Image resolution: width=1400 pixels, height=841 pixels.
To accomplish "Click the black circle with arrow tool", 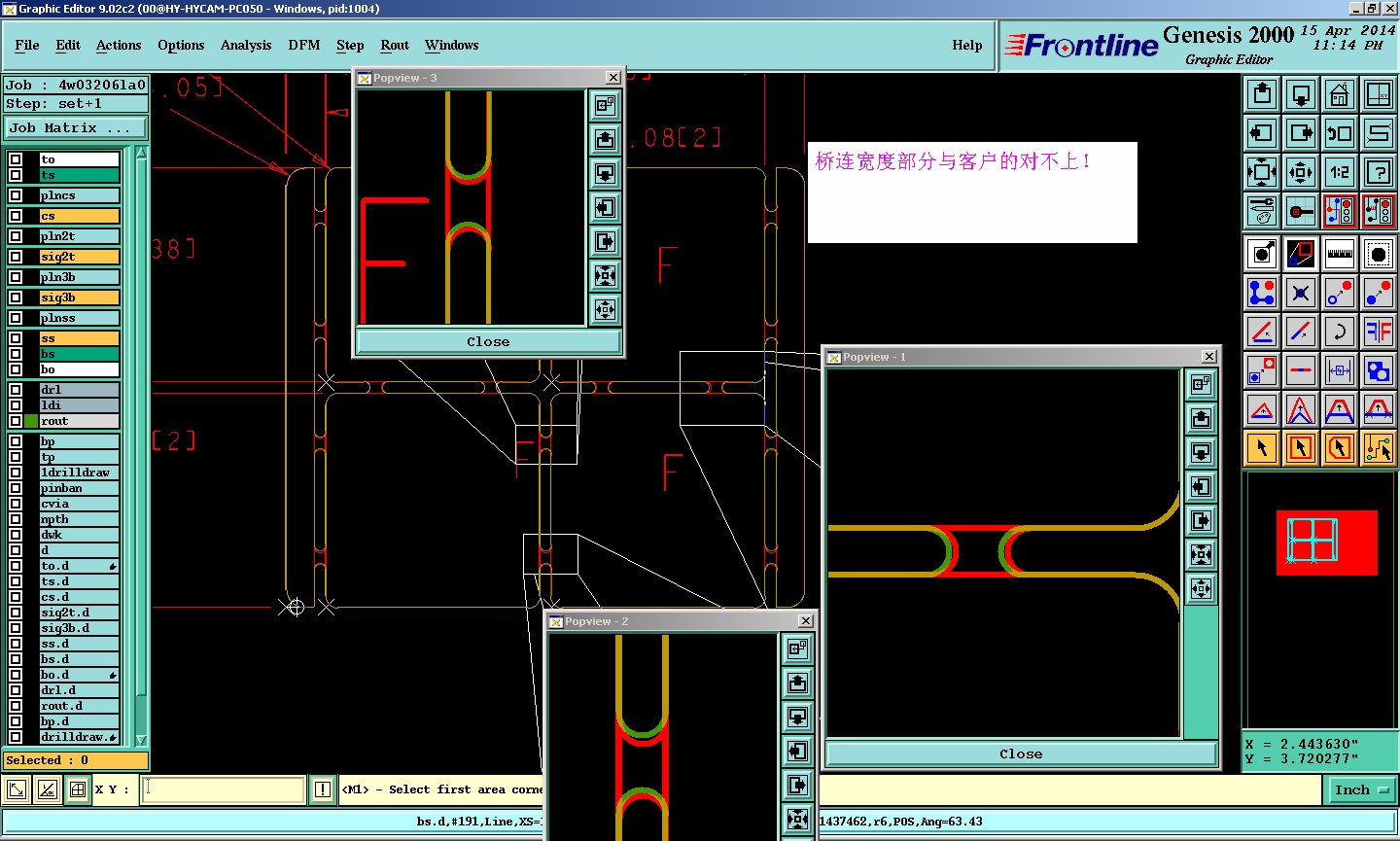I will coord(1262,254).
